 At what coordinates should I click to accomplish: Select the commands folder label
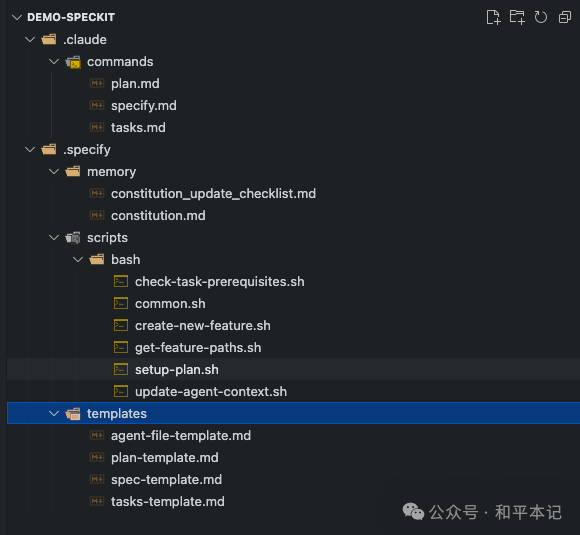(x=120, y=62)
